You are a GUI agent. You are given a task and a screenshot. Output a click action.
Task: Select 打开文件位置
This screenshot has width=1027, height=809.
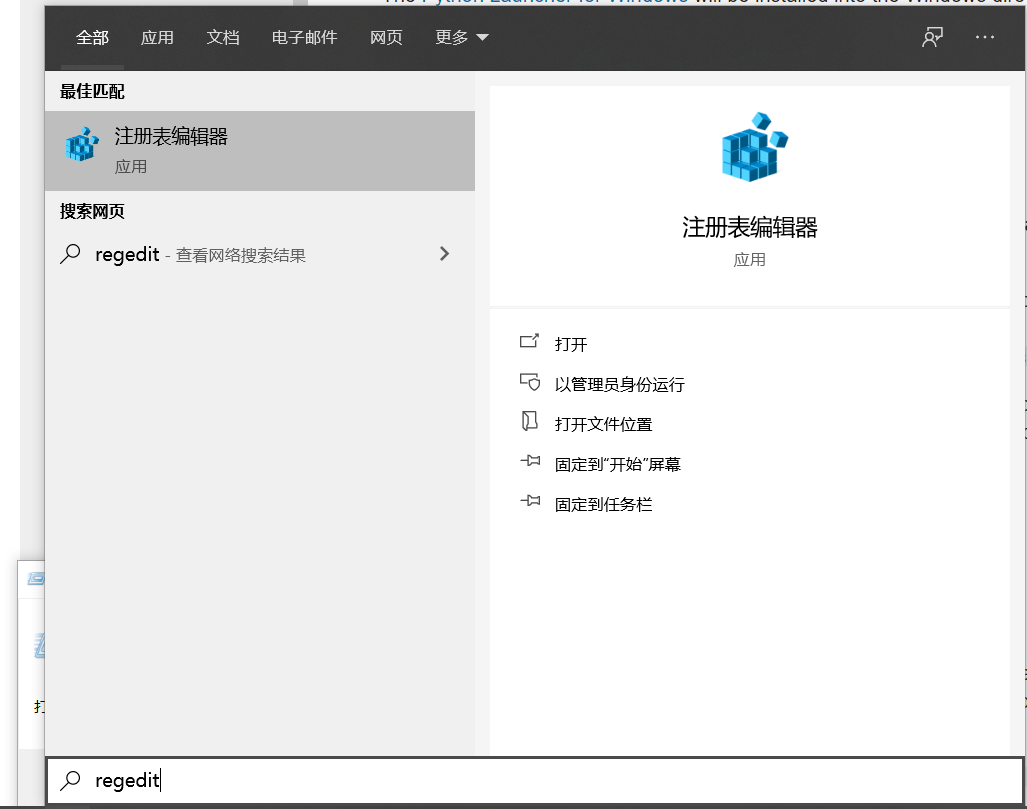(x=603, y=424)
